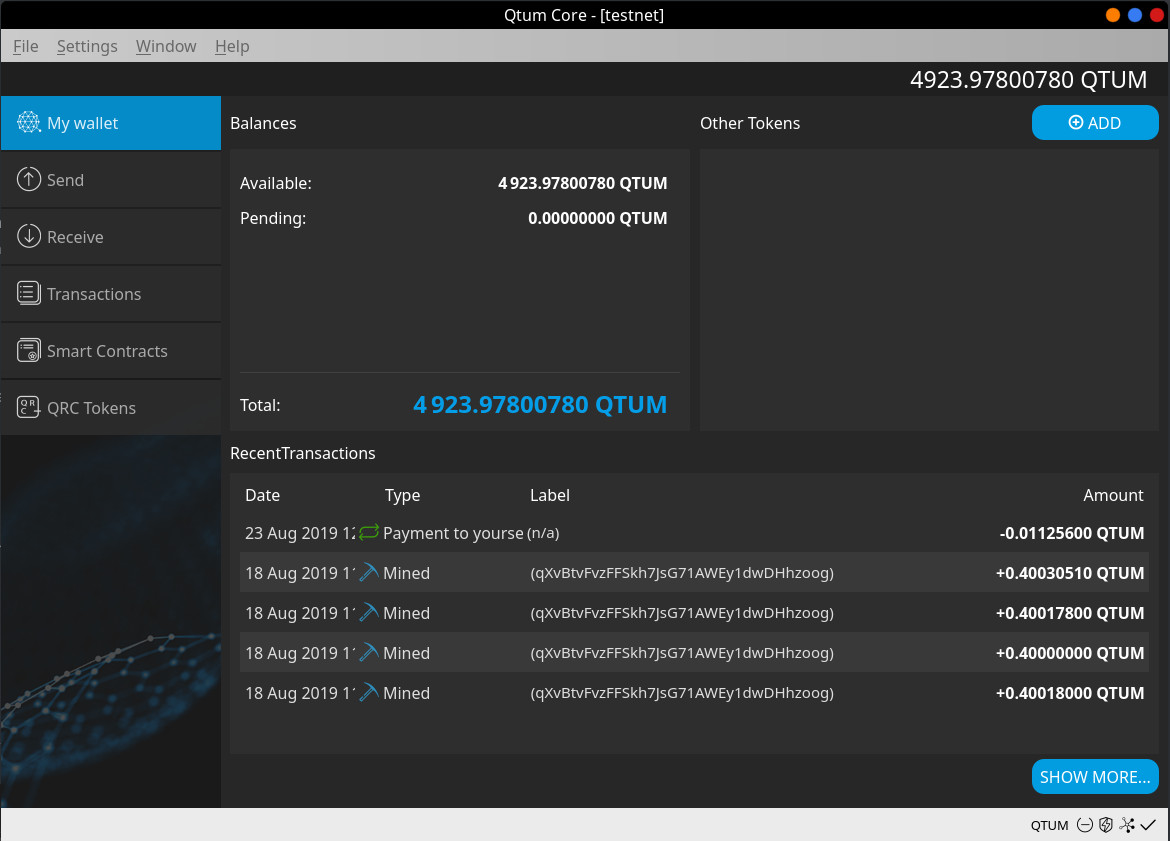The height and width of the screenshot is (841, 1170).
Task: Click the Transactions list icon in sidebar
Action: pos(28,293)
